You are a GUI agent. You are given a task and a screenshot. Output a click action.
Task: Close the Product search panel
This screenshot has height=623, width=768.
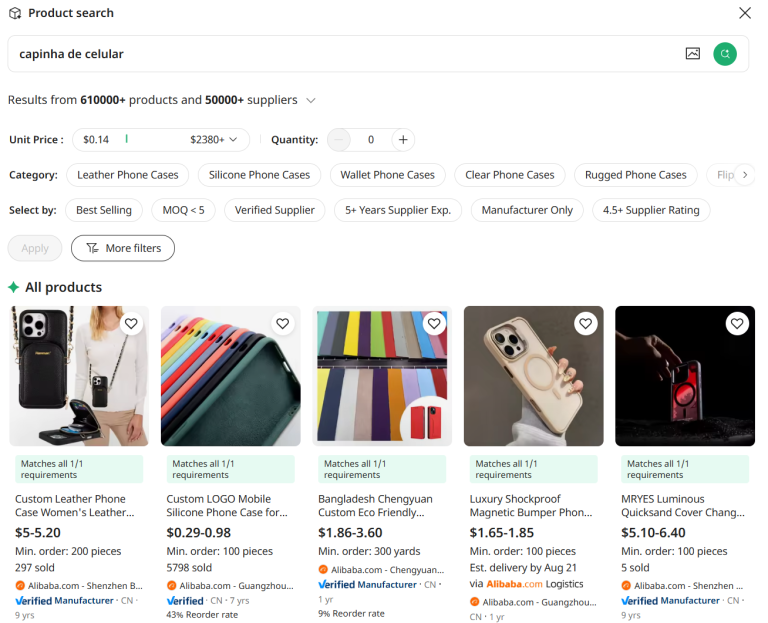click(x=745, y=13)
